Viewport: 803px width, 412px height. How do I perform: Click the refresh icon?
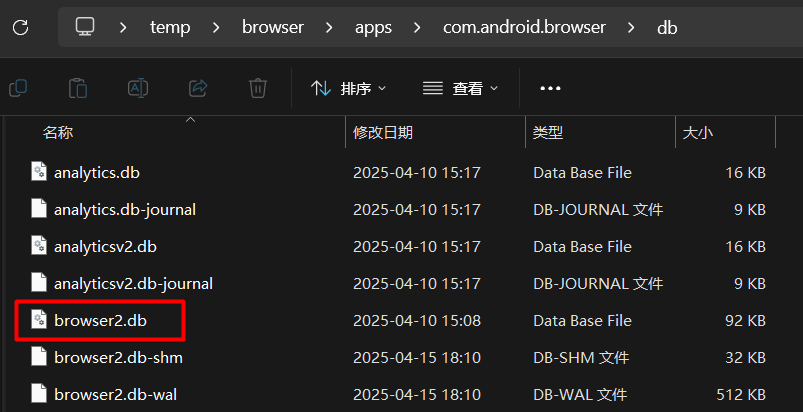pos(20,27)
